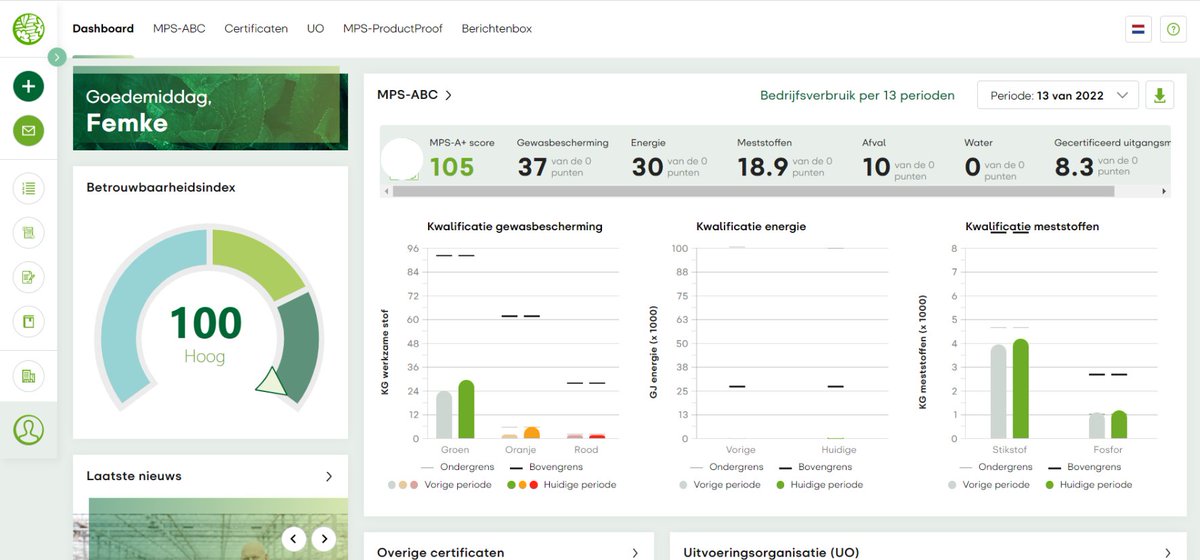Click the Water score 0

tap(972, 167)
